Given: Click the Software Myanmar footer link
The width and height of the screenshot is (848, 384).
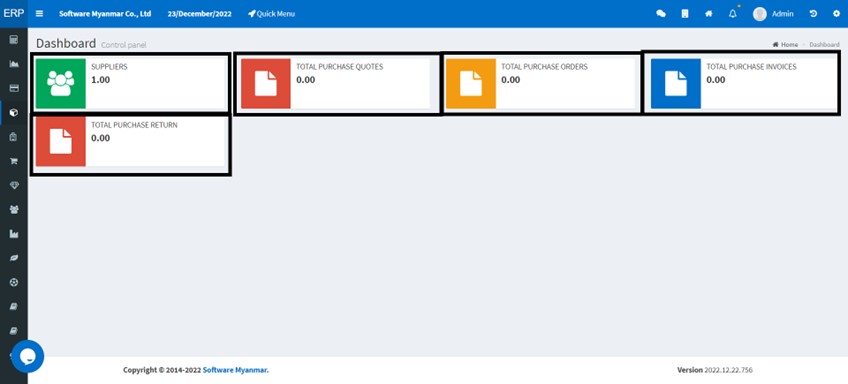Looking at the screenshot, I should pos(235,370).
